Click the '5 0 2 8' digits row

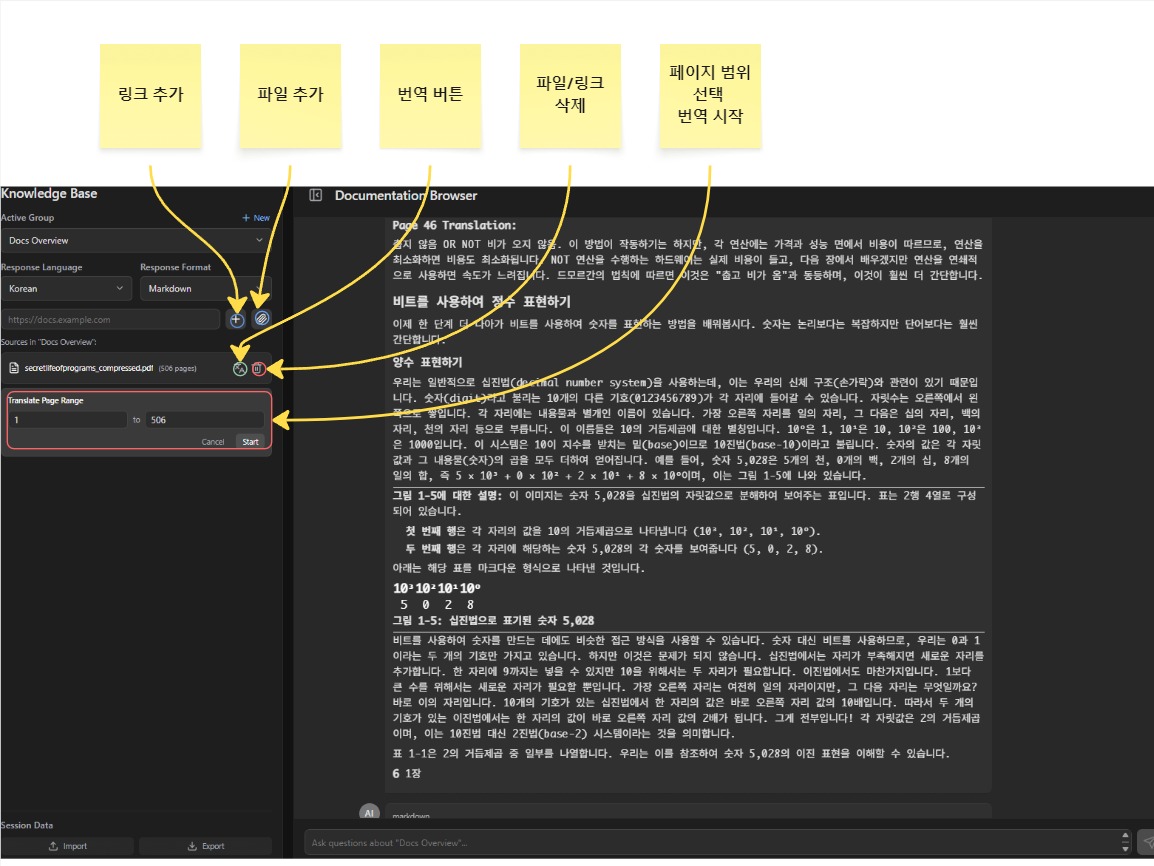coord(437,605)
